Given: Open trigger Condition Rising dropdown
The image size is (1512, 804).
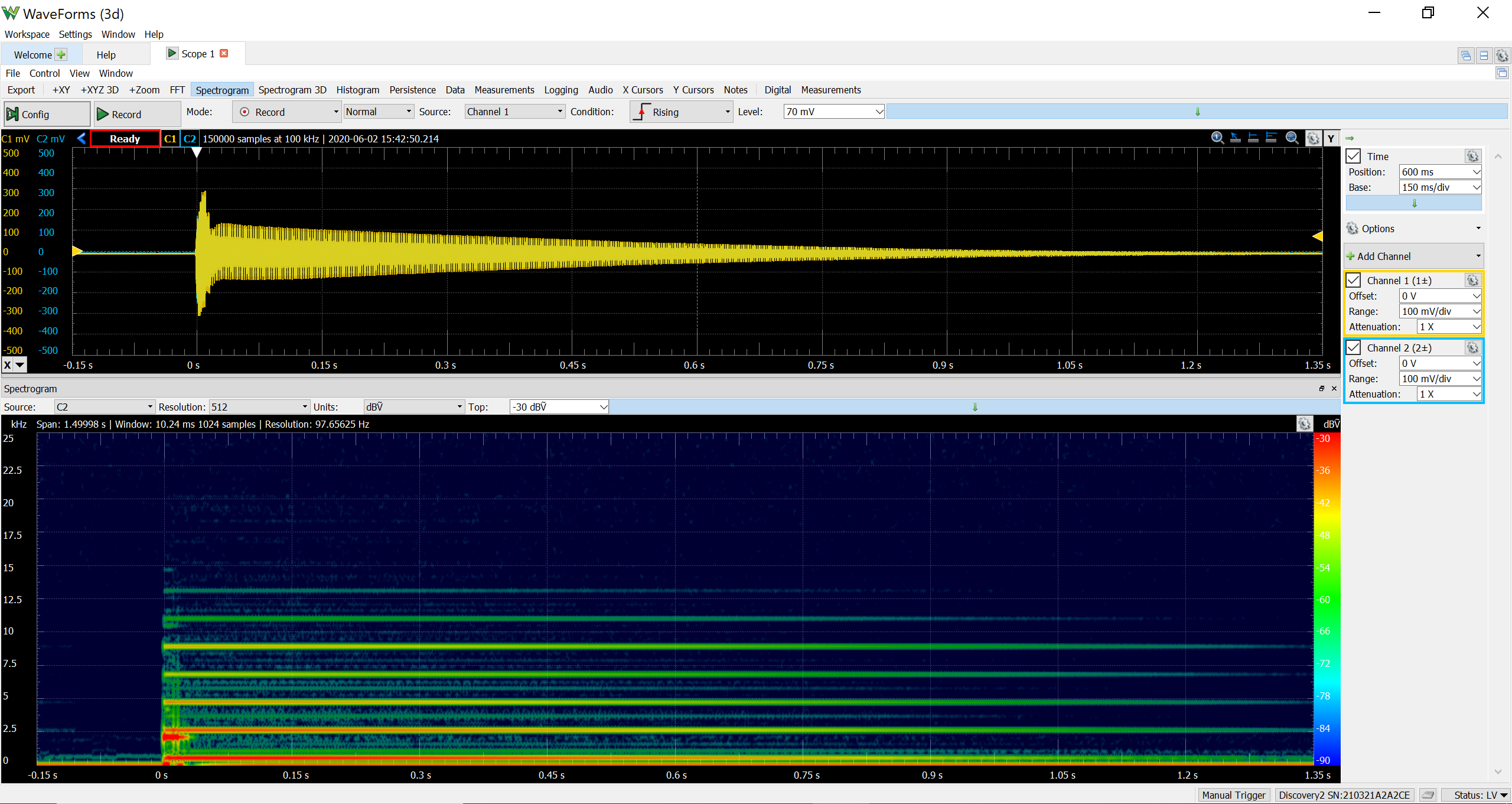Looking at the screenshot, I should click(x=681, y=112).
